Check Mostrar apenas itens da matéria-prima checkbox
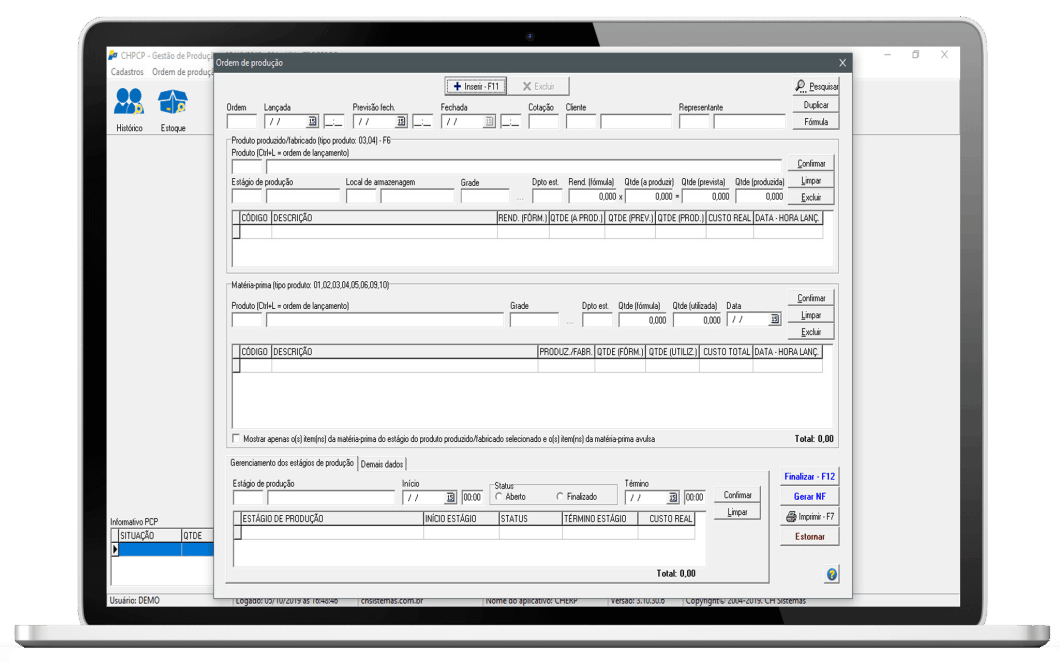 tap(236, 438)
